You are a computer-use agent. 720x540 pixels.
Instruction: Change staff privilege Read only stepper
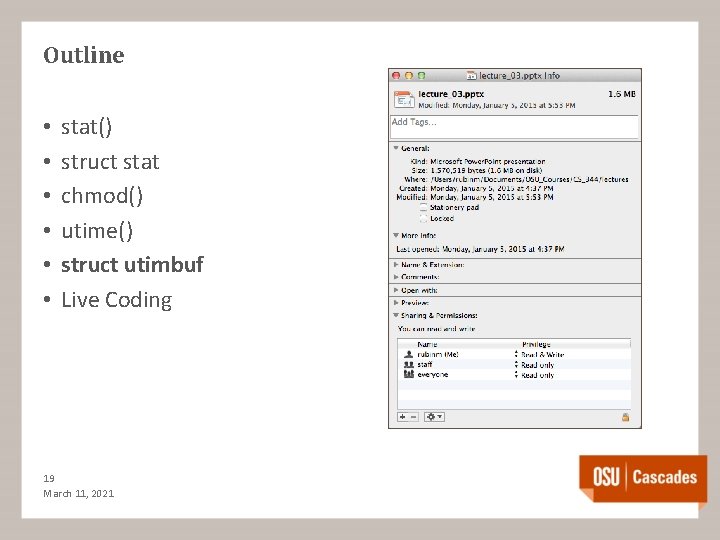(516, 365)
